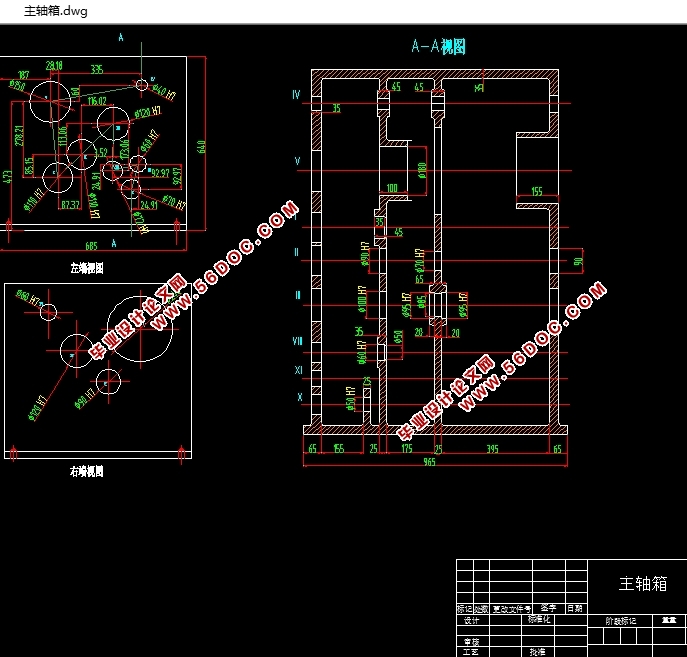The height and width of the screenshot is (657, 687).
Task: Click the 设计 cell in title block
Action: [x=472, y=620]
